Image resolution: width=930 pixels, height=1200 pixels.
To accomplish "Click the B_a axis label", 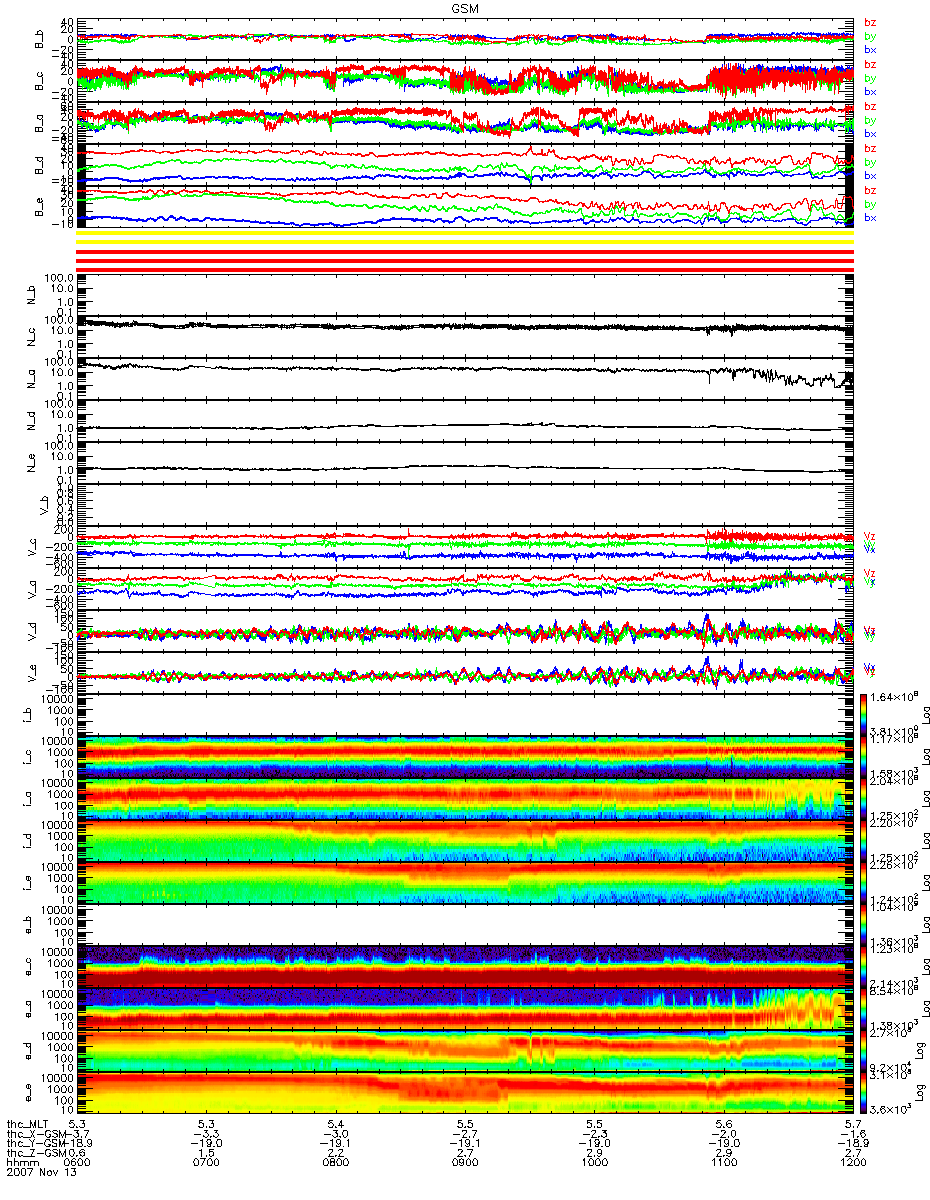I will [39, 123].
